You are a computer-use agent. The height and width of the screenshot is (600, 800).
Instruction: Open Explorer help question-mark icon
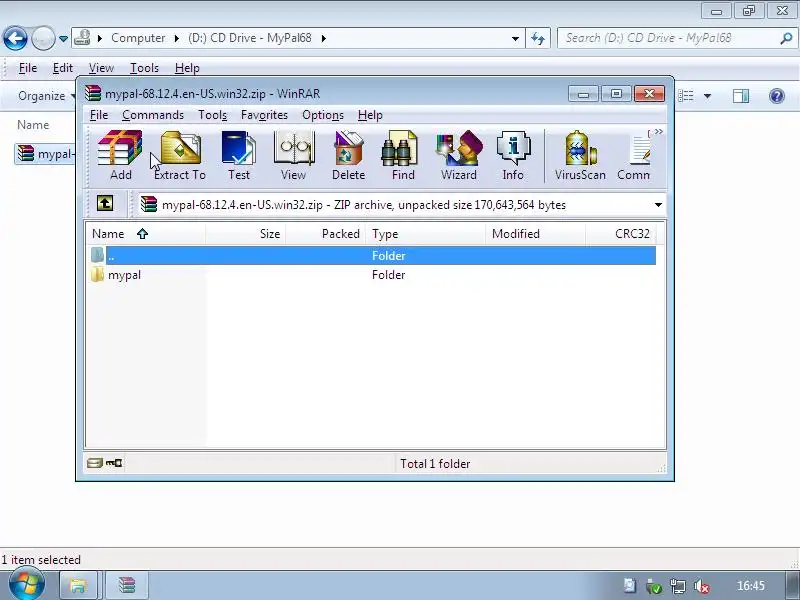[777, 95]
